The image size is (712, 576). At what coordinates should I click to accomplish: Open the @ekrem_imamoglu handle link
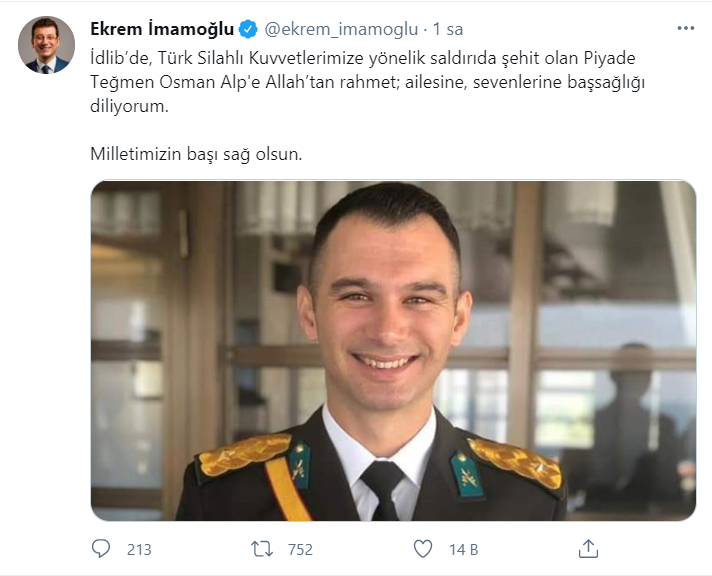(341, 30)
